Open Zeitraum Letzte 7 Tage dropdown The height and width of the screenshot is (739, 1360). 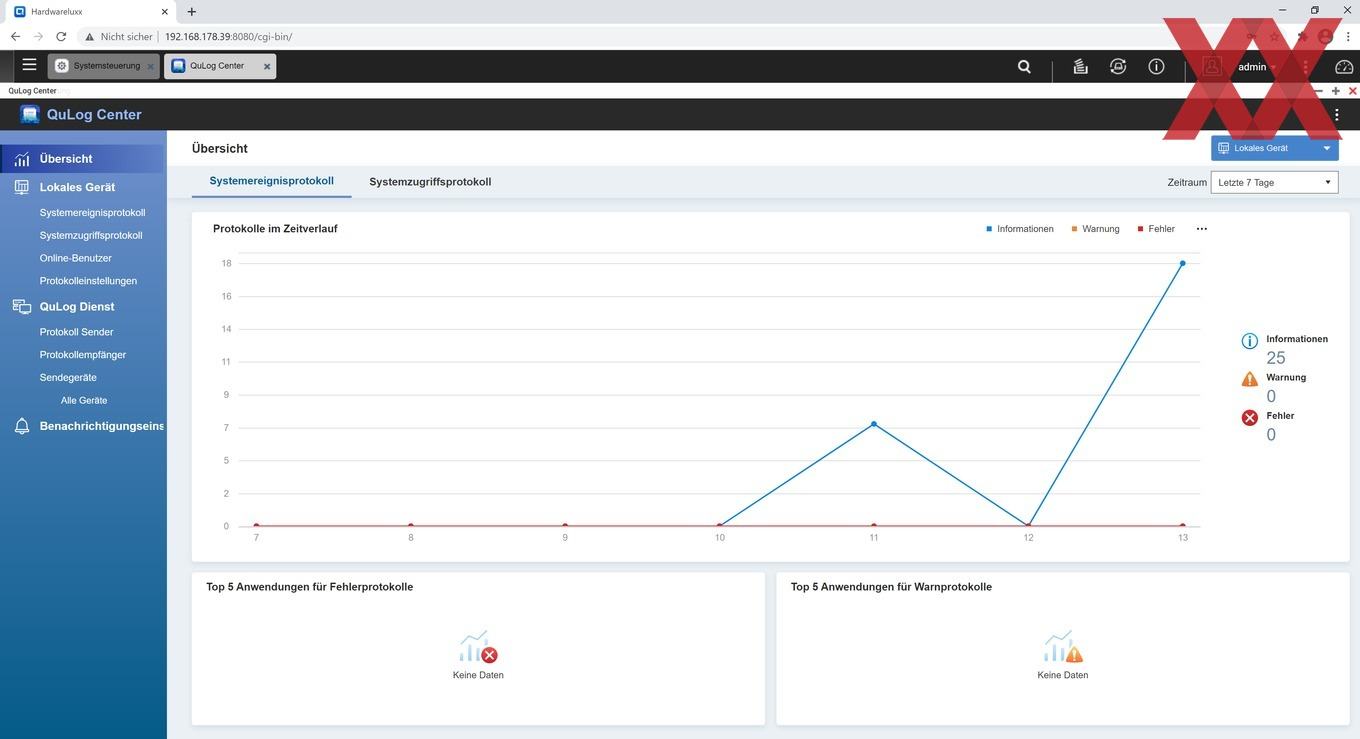[1274, 182]
